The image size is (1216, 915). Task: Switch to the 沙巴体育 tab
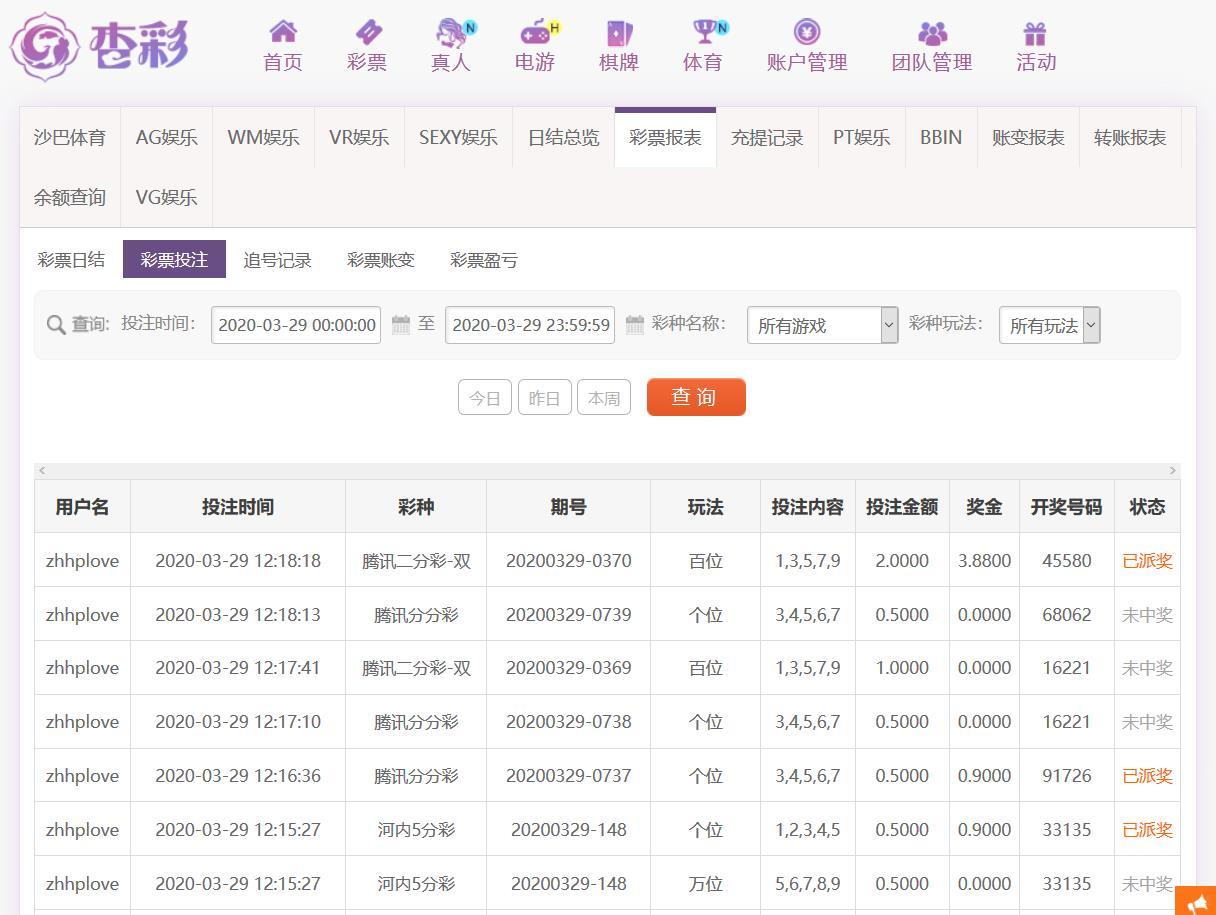click(x=70, y=138)
